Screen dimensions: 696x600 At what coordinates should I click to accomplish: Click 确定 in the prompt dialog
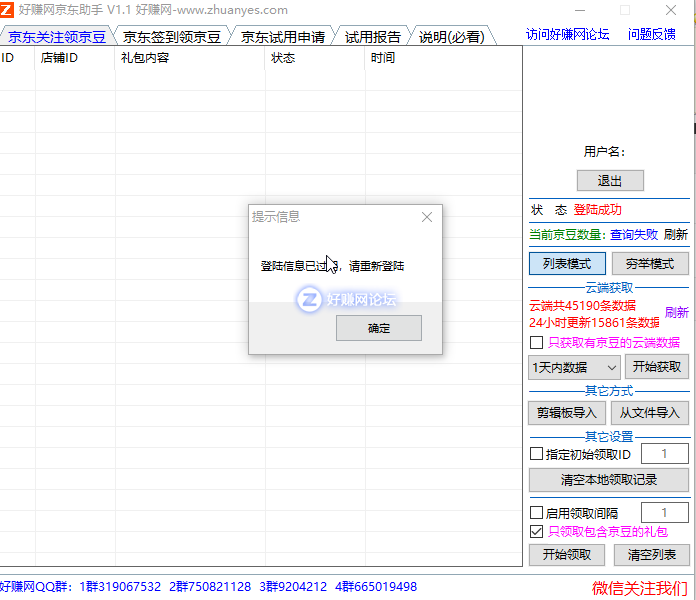coord(379,328)
